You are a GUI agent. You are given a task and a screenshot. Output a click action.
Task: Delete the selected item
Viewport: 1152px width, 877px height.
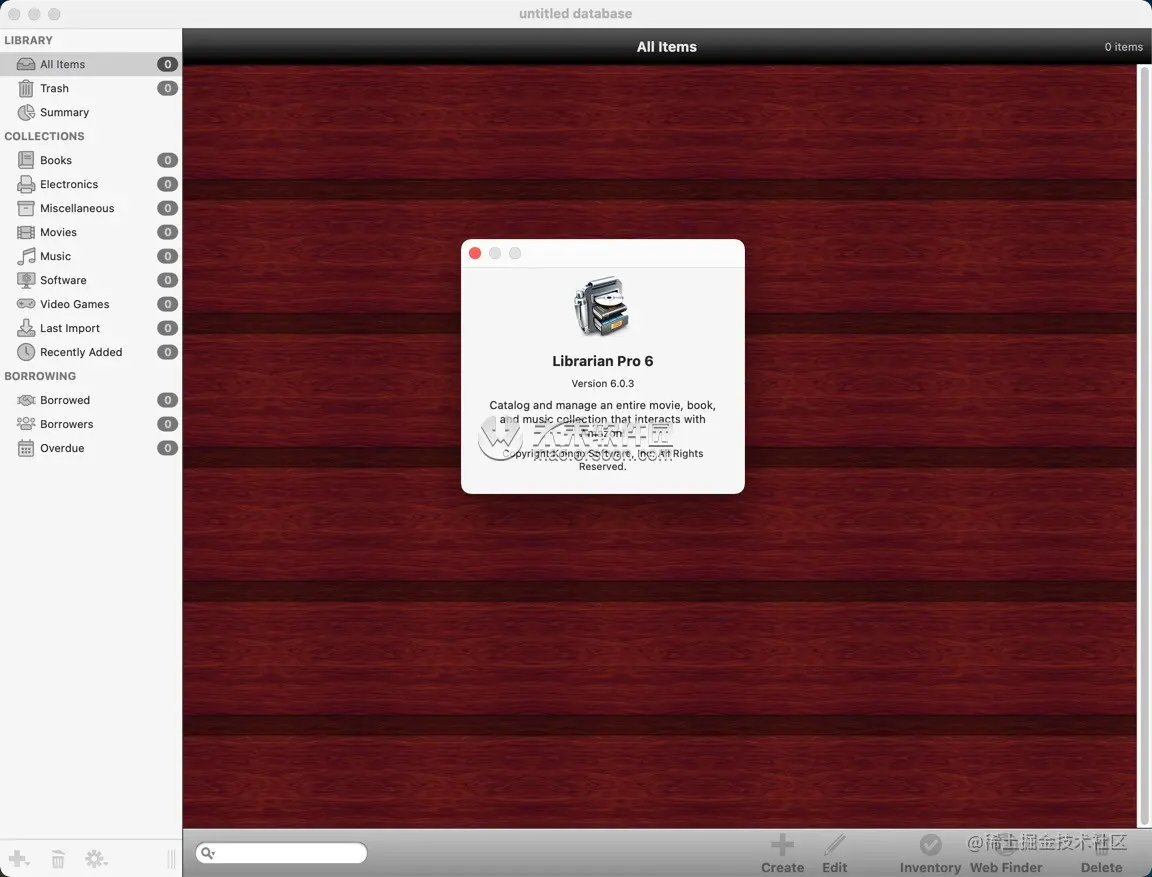[x=1101, y=853]
